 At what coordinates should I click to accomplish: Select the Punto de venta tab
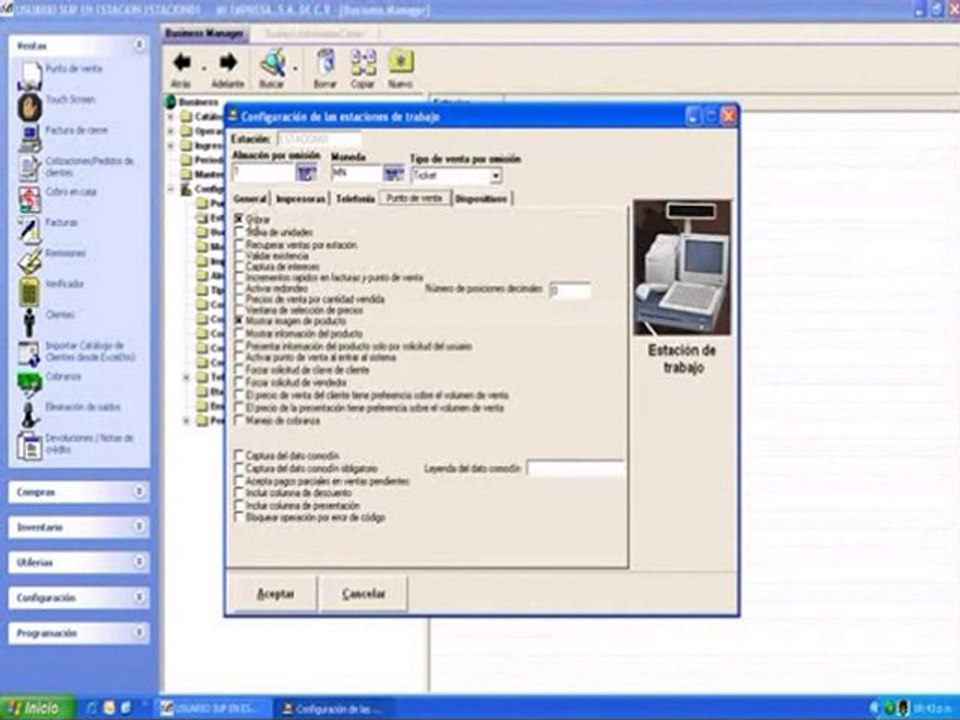tap(414, 198)
